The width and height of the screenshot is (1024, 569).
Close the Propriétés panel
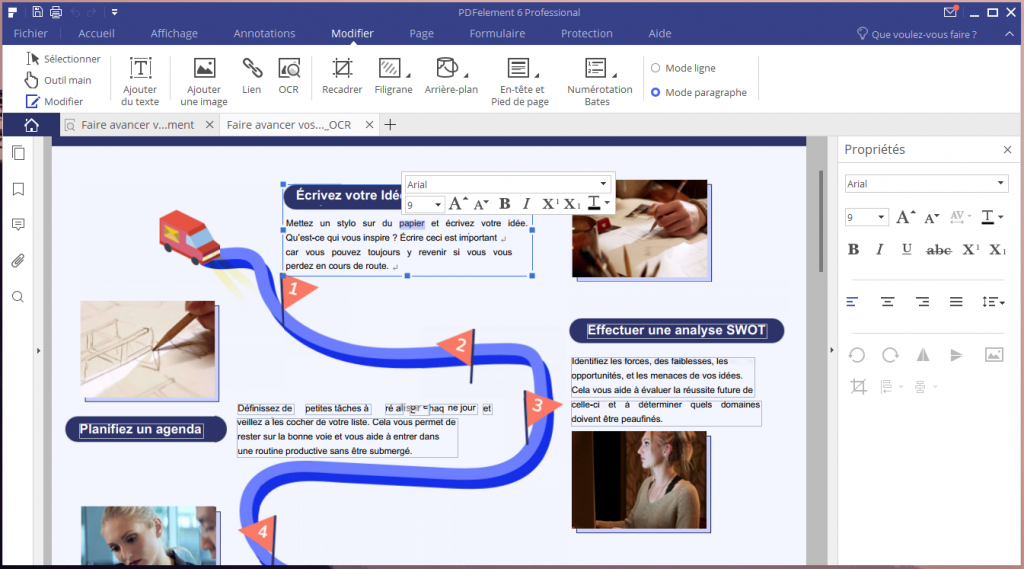tap(1007, 150)
